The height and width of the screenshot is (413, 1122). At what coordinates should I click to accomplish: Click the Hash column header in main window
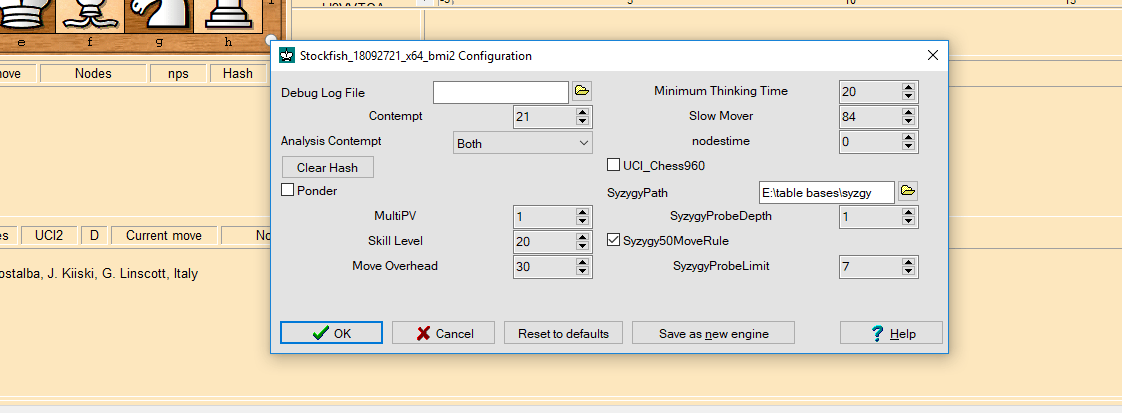(x=238, y=73)
